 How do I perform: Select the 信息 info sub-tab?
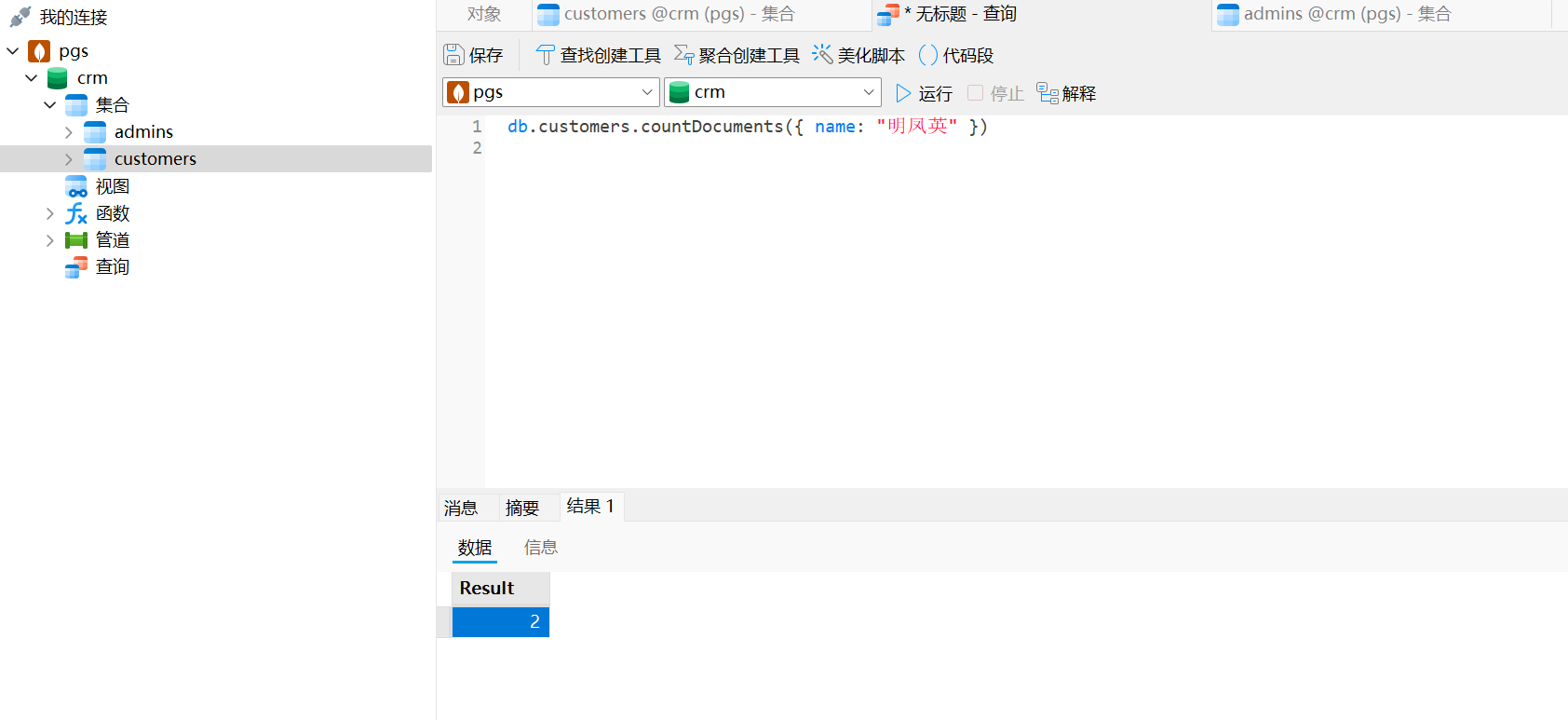541,548
